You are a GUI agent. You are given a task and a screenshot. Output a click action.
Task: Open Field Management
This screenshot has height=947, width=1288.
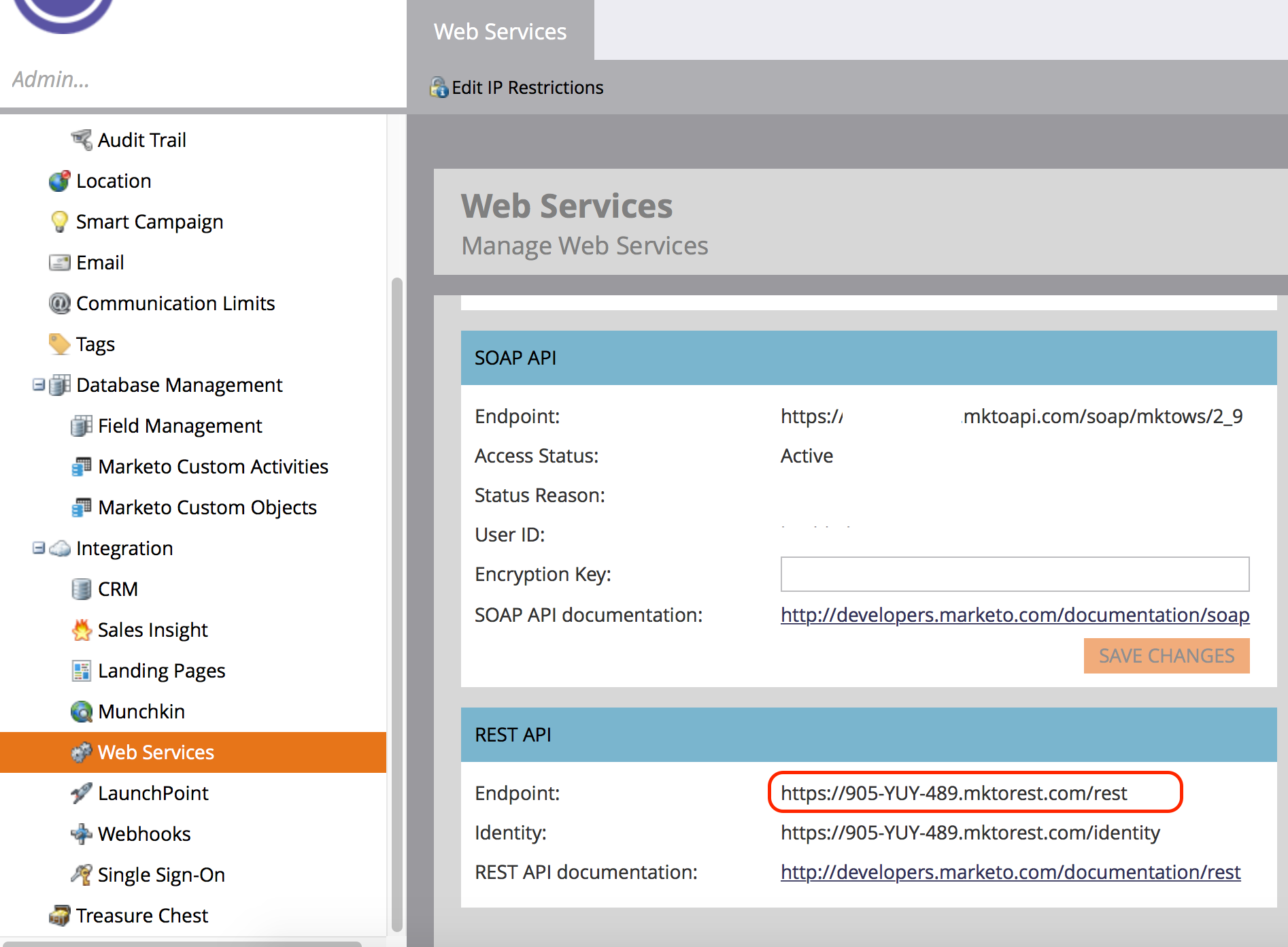click(x=180, y=426)
